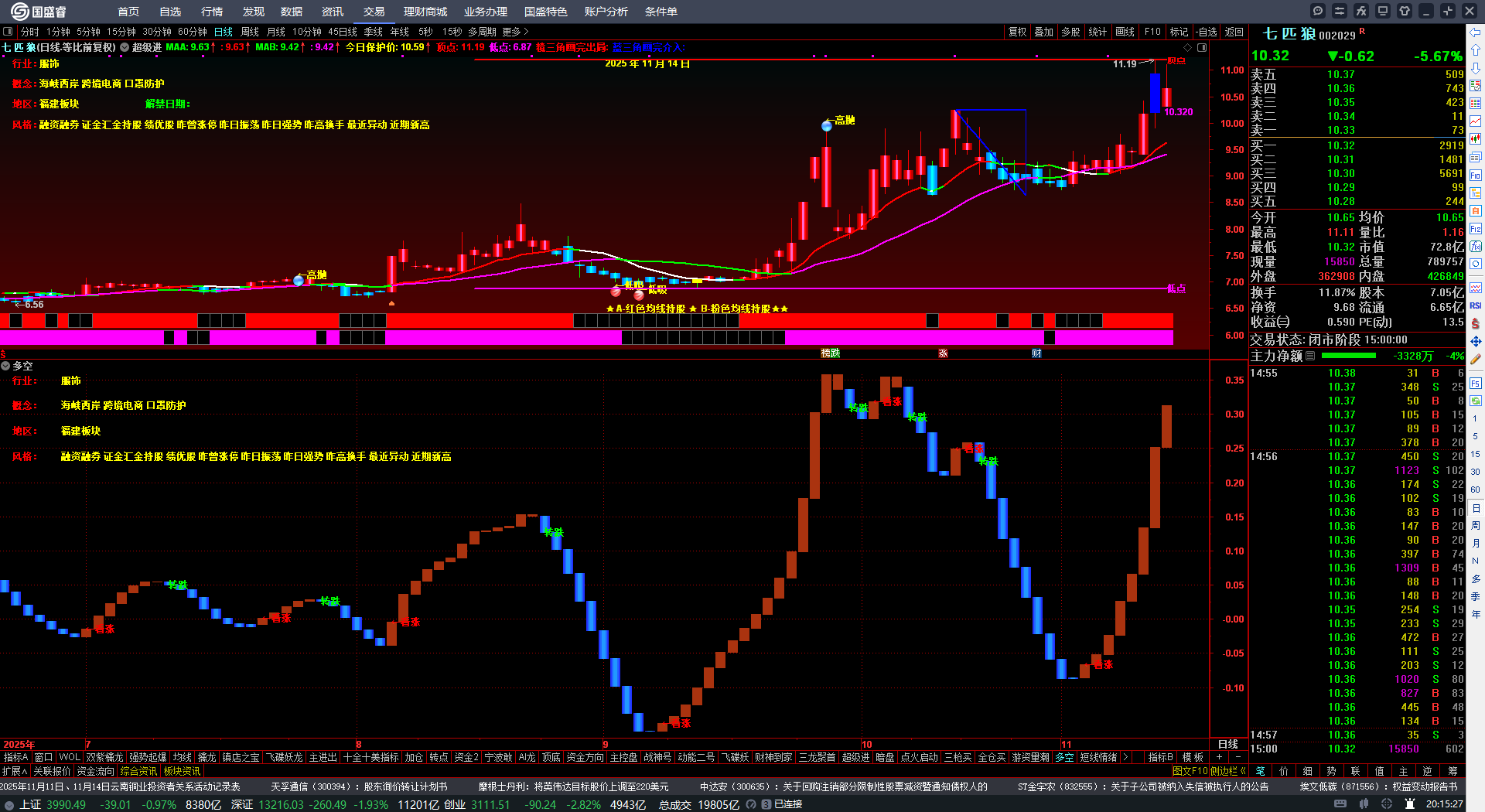The width and height of the screenshot is (1485, 812).
Task: Select the move cross-arrows tool in sidebar
Action: pyautogui.click(x=1476, y=341)
